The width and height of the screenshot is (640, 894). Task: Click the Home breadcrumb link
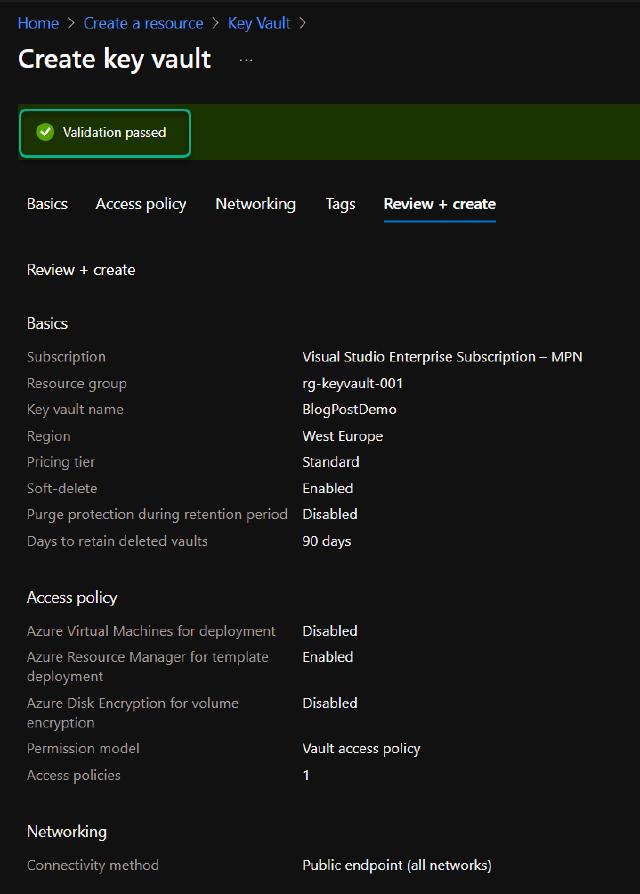(x=38, y=23)
